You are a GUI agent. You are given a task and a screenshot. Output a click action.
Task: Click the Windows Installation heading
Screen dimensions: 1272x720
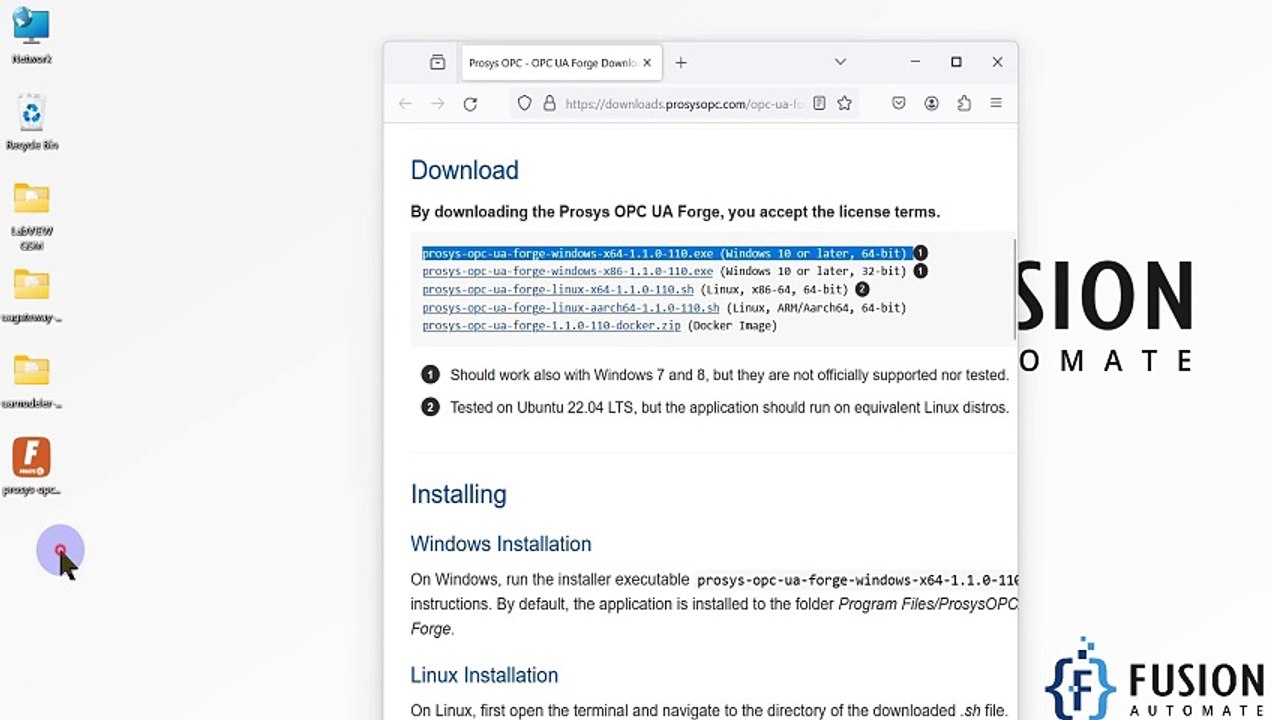501,544
